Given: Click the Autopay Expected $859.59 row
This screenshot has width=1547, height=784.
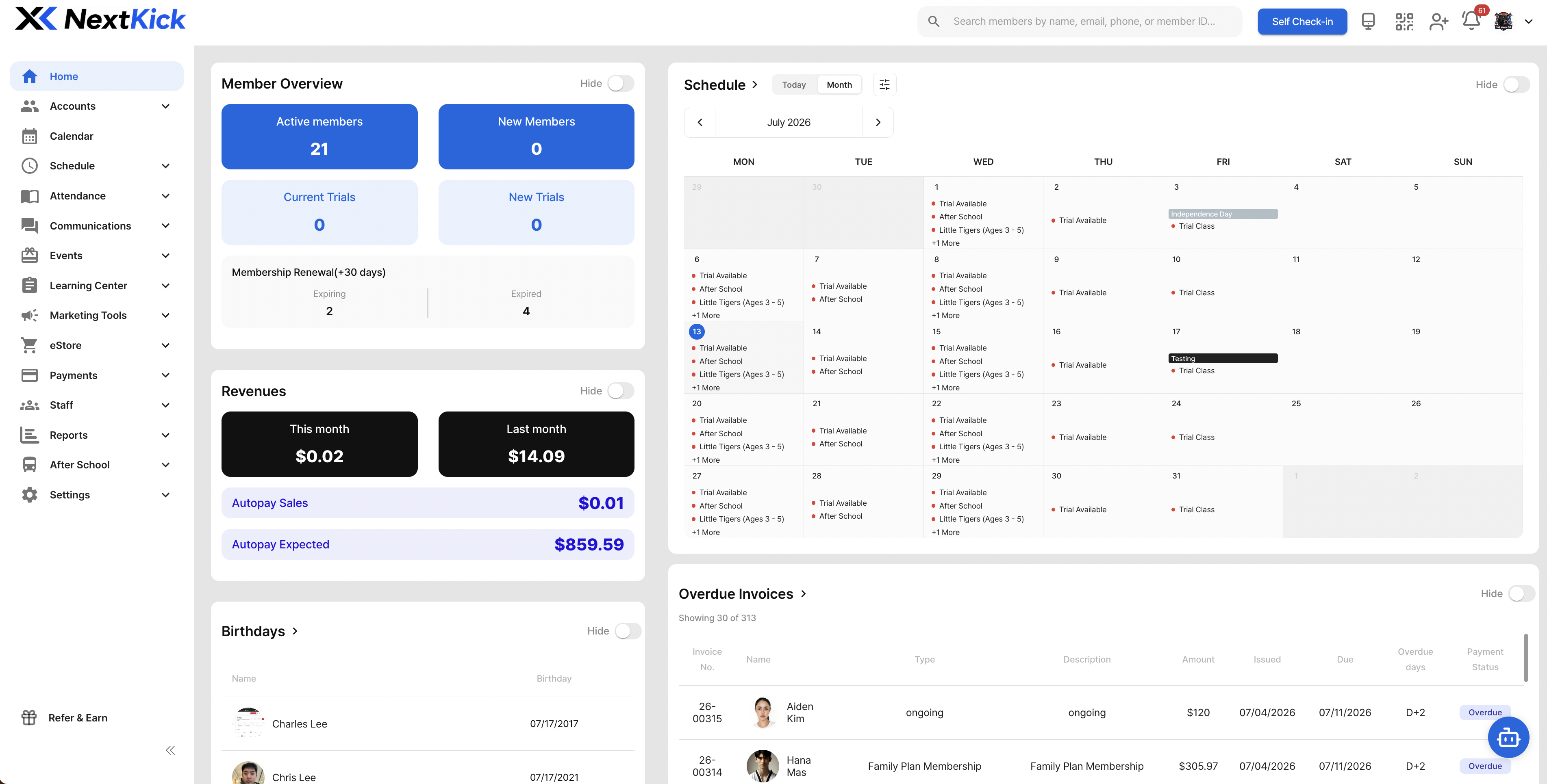Looking at the screenshot, I should coord(428,544).
